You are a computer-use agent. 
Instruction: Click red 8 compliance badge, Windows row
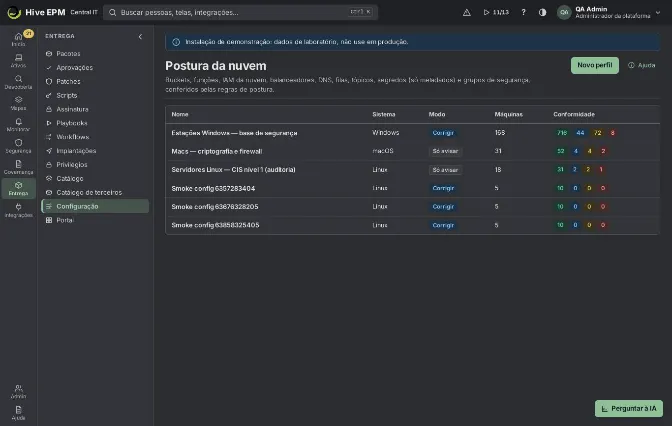click(612, 133)
